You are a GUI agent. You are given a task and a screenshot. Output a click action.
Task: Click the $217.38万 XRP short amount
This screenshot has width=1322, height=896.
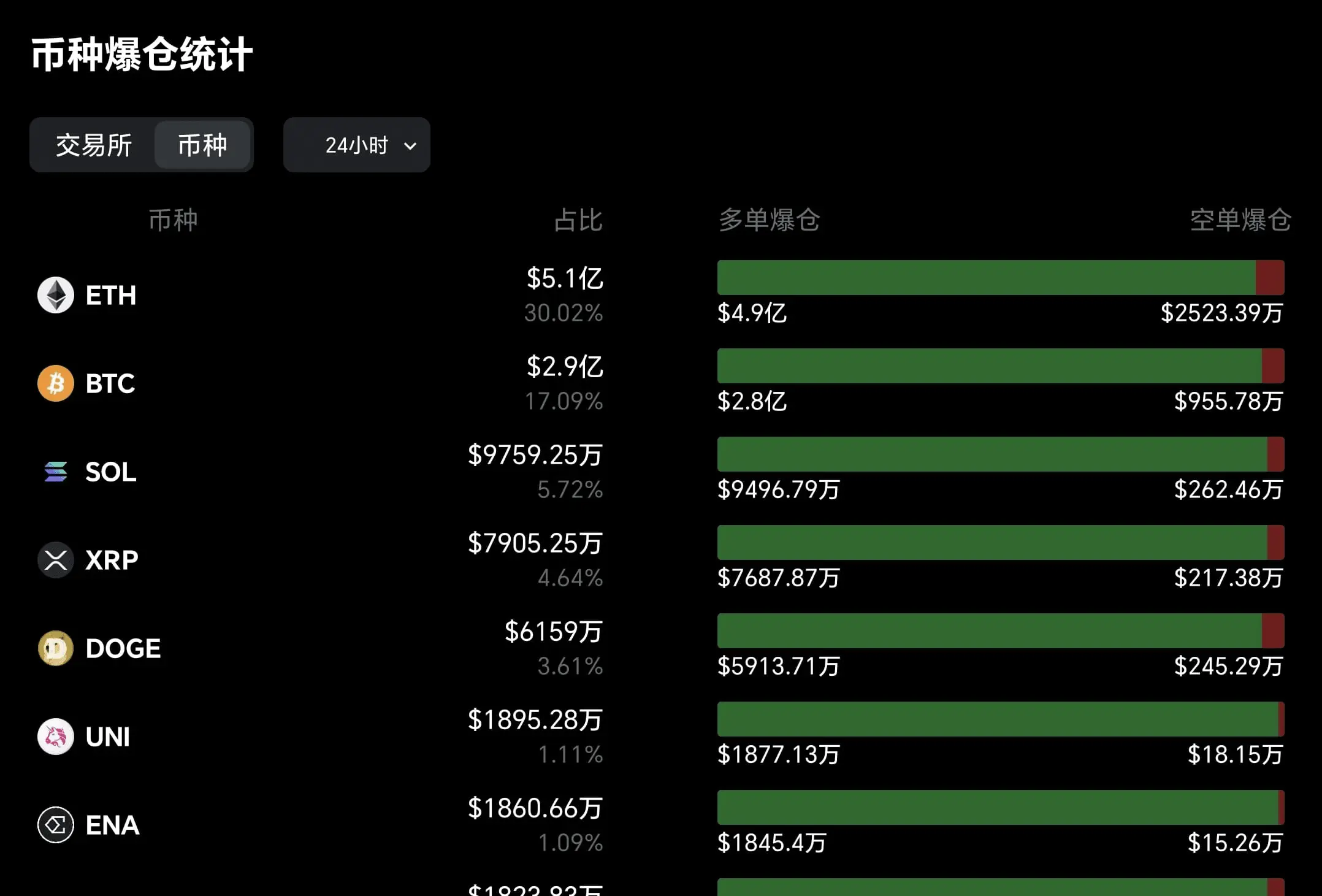[1229, 578]
